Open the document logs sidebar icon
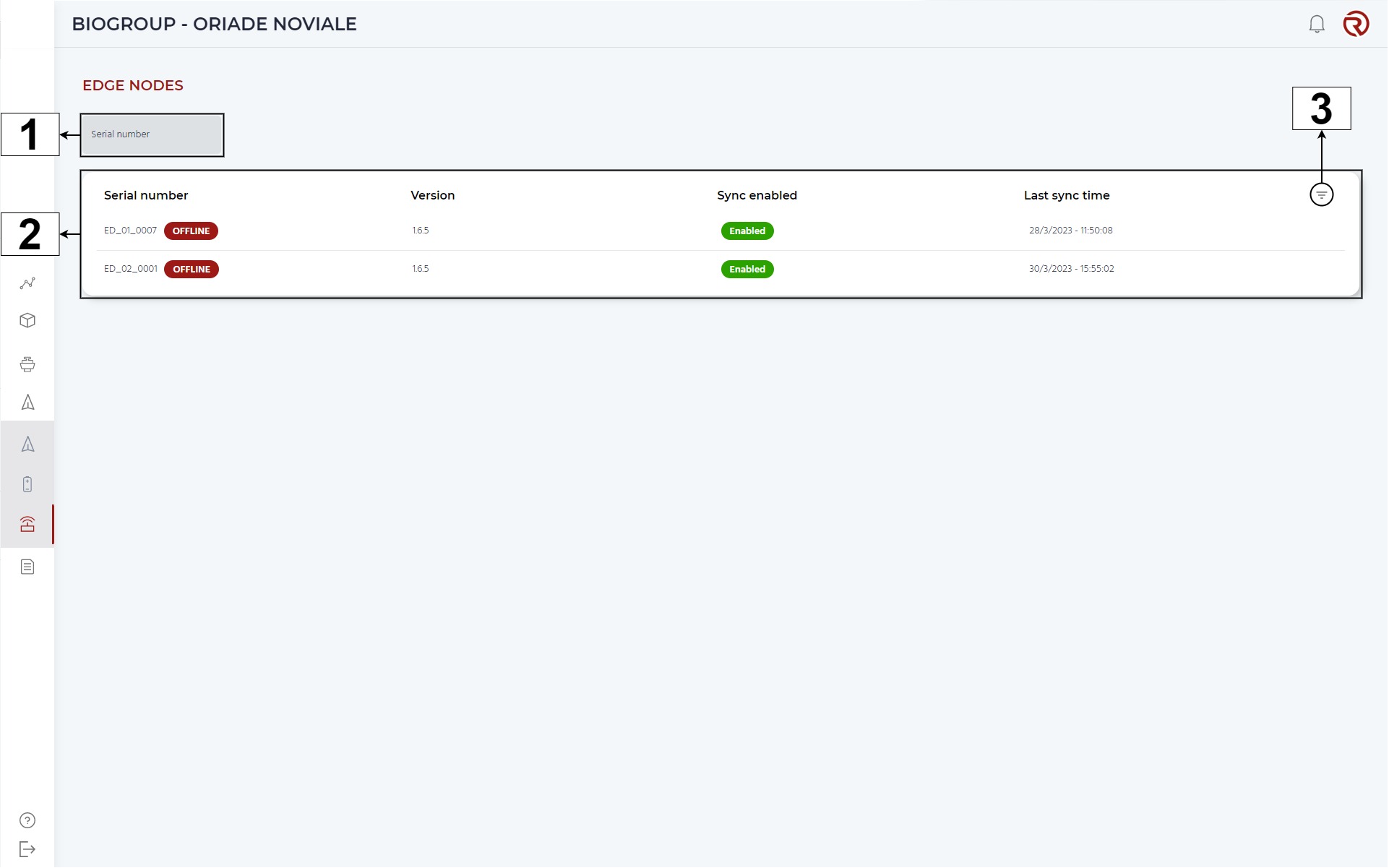The image size is (1389, 868). [27, 567]
